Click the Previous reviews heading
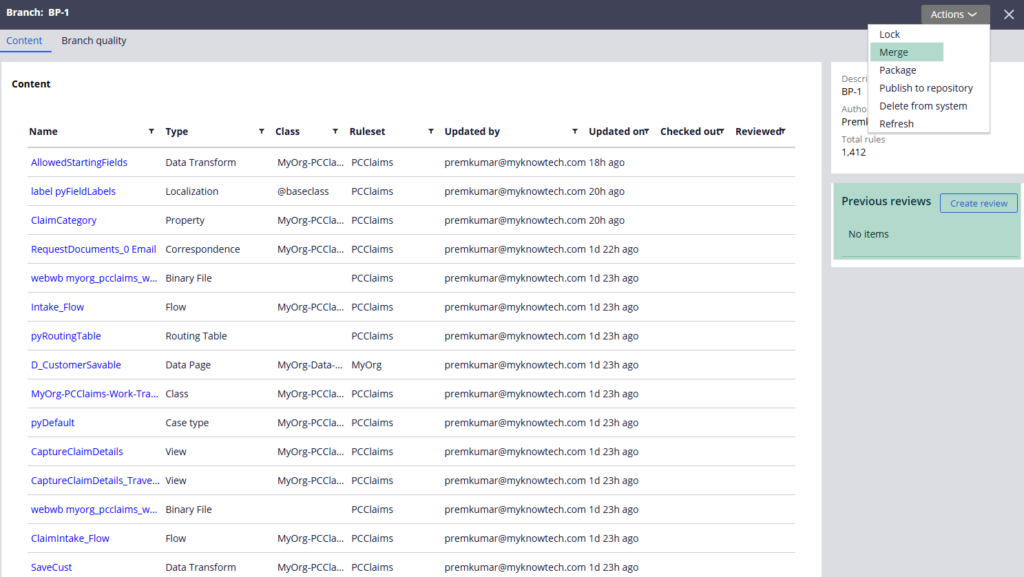Screen dimensions: 1024x577 click(886, 201)
